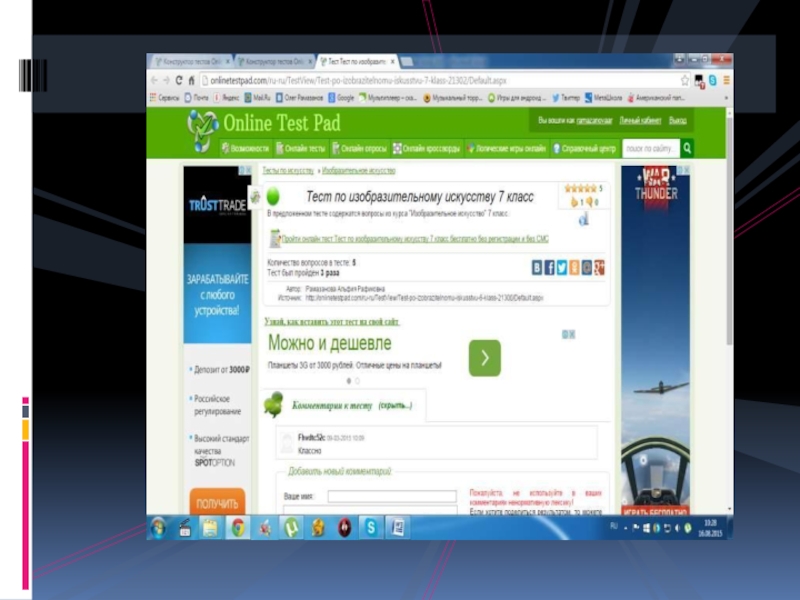The image size is (800, 600).
Task: Share the test on VKontakte
Action: click(x=537, y=267)
